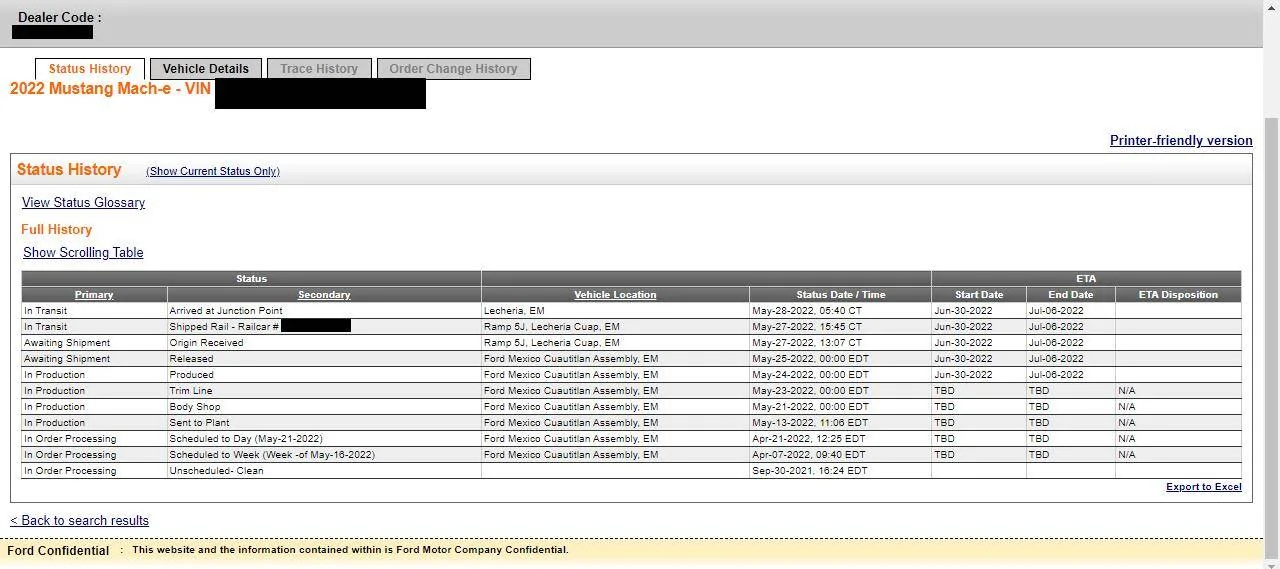Click the 'Ford Confidential' footer label

point(58,551)
